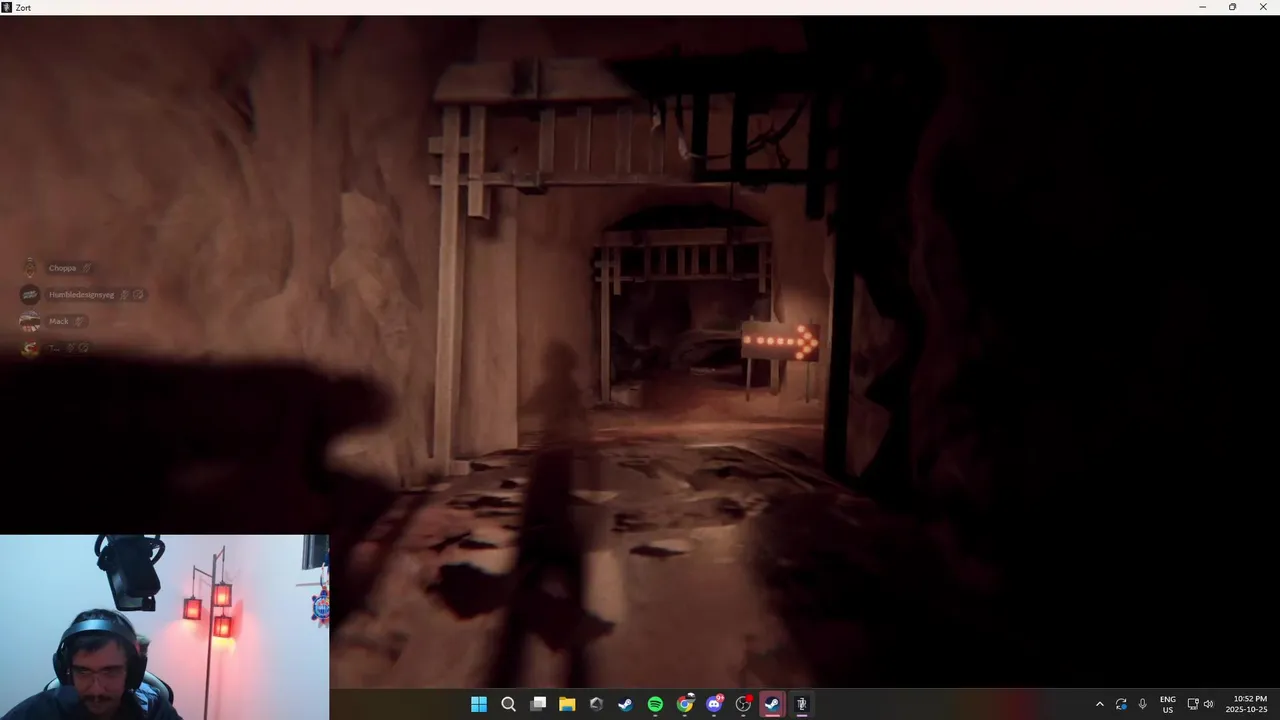The height and width of the screenshot is (720, 1280).
Task: Launch File Explorer from taskbar
Action: [567, 704]
